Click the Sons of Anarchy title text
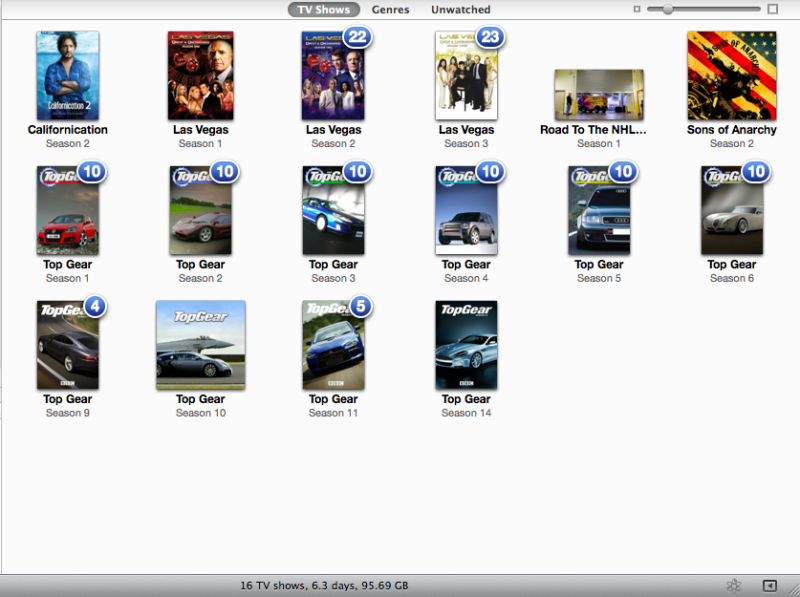The width and height of the screenshot is (800, 597). (732, 130)
